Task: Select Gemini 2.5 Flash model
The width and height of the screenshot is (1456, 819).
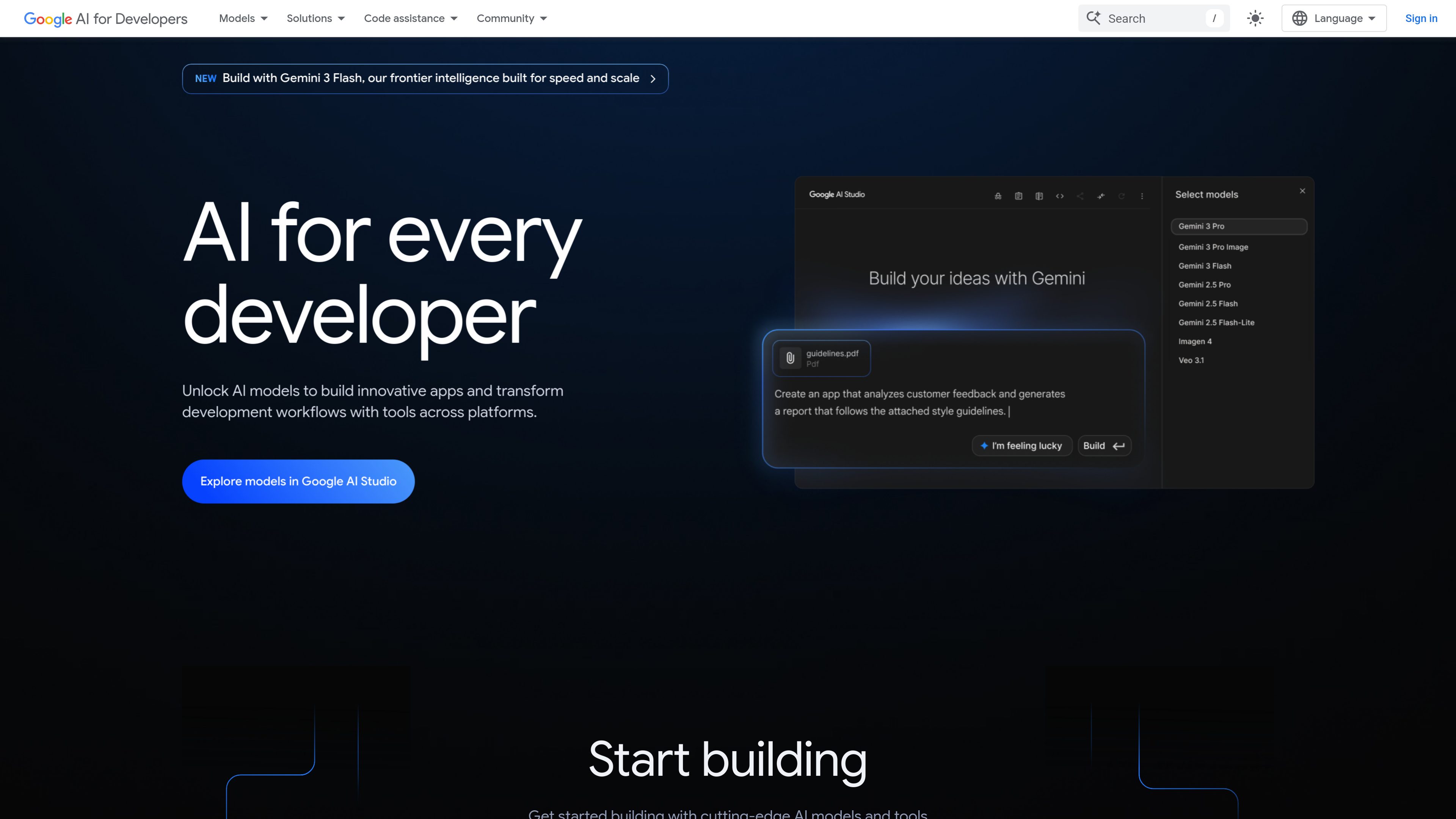Action: pyautogui.click(x=1208, y=303)
